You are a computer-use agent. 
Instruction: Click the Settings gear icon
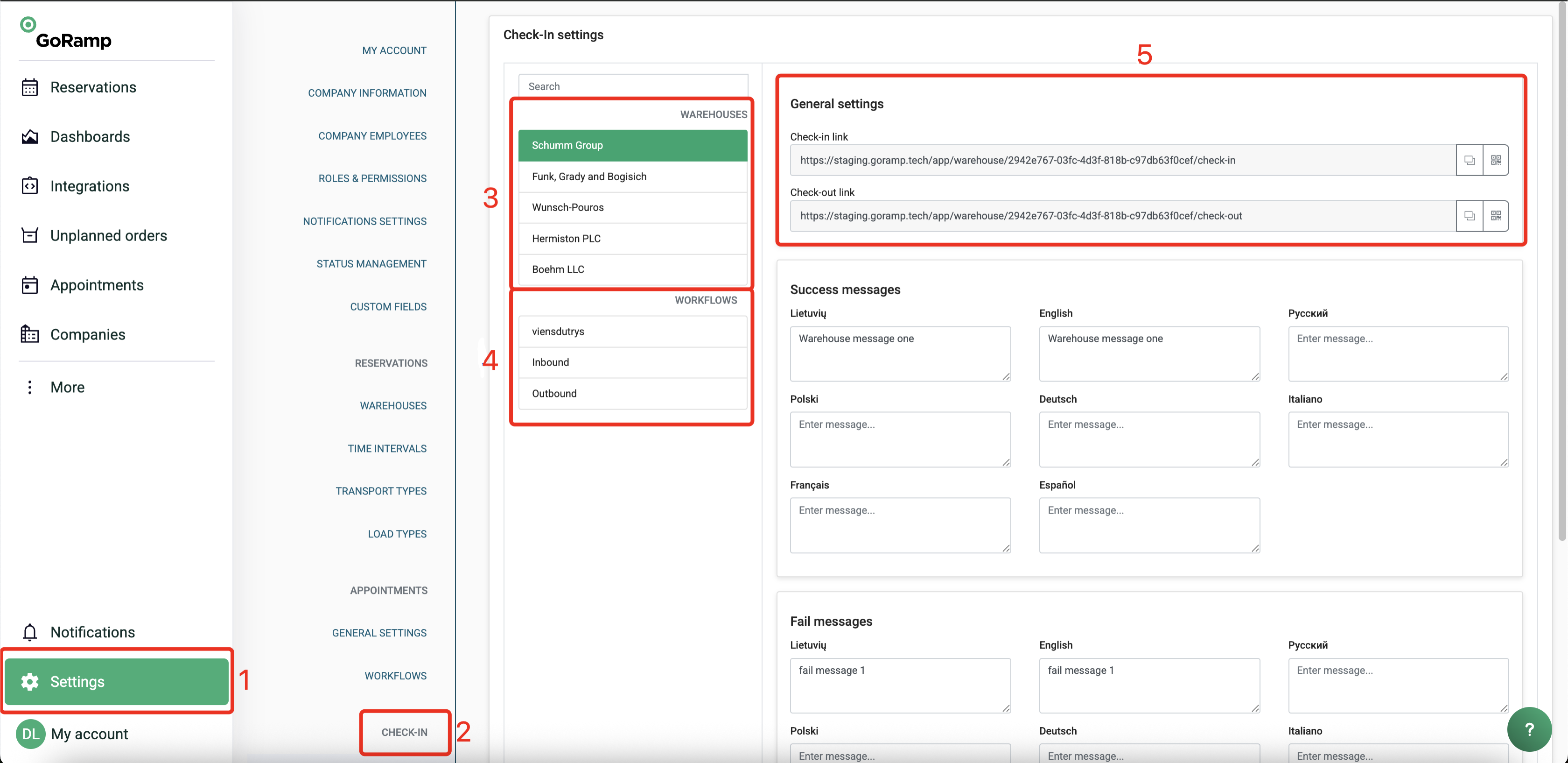coord(29,681)
